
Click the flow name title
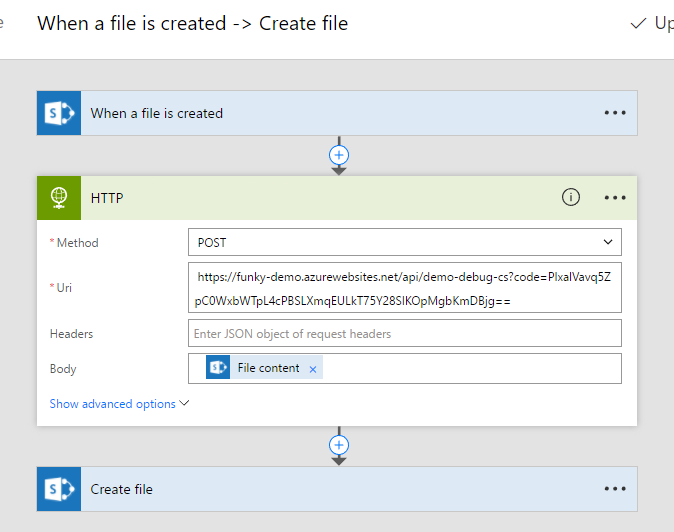click(192, 23)
